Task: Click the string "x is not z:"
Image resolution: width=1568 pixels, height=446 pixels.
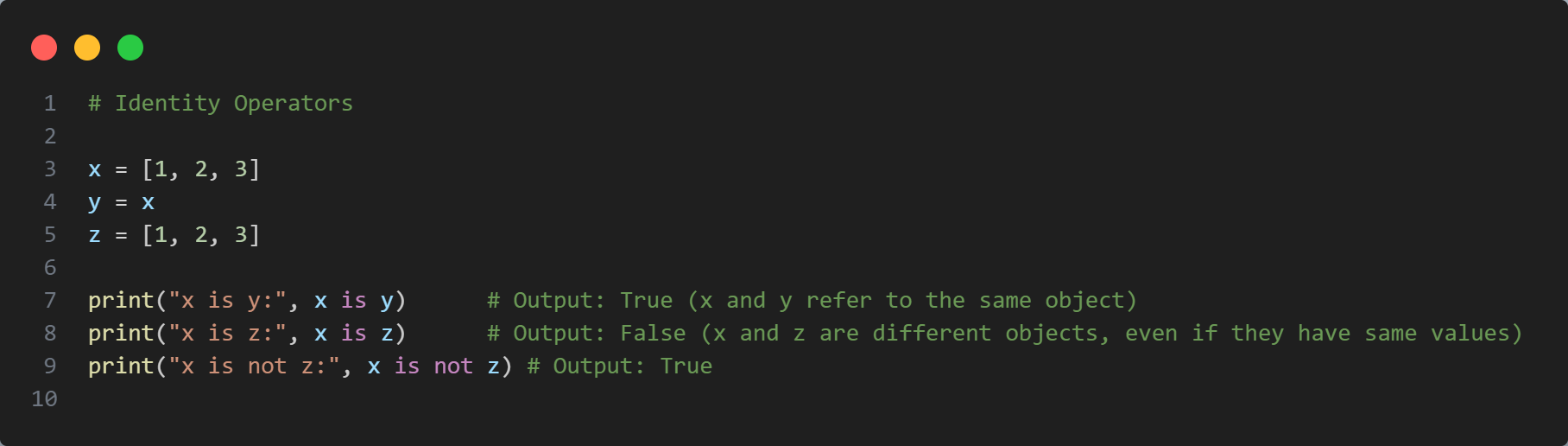Action: 255,366
